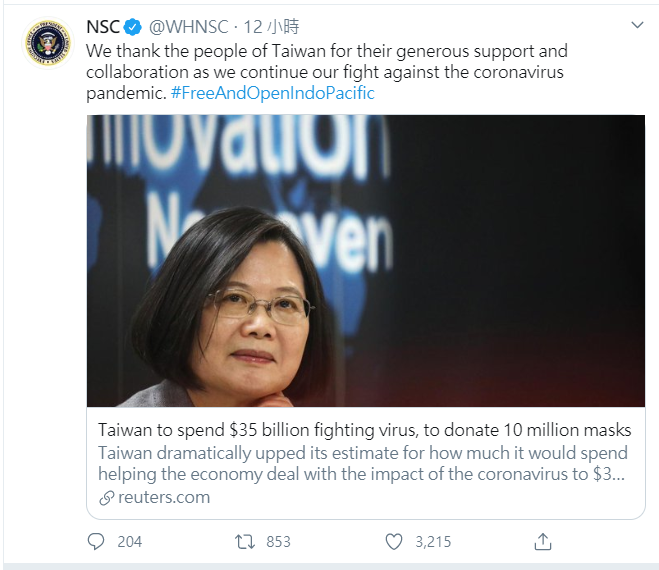Open the Reuters article photo preview

click(x=366, y=261)
